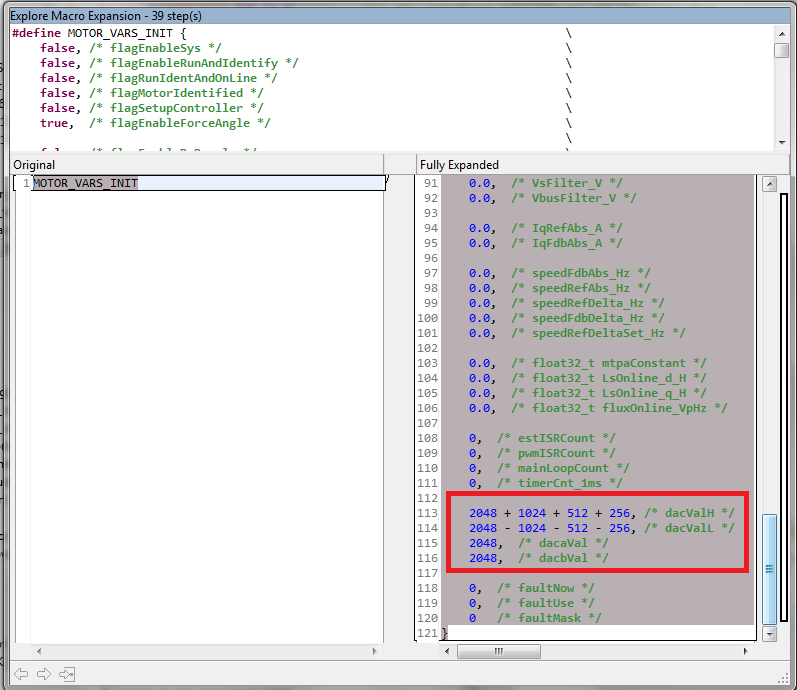Click line 108 estISRCount
This screenshot has width=797, height=690.
(542, 438)
